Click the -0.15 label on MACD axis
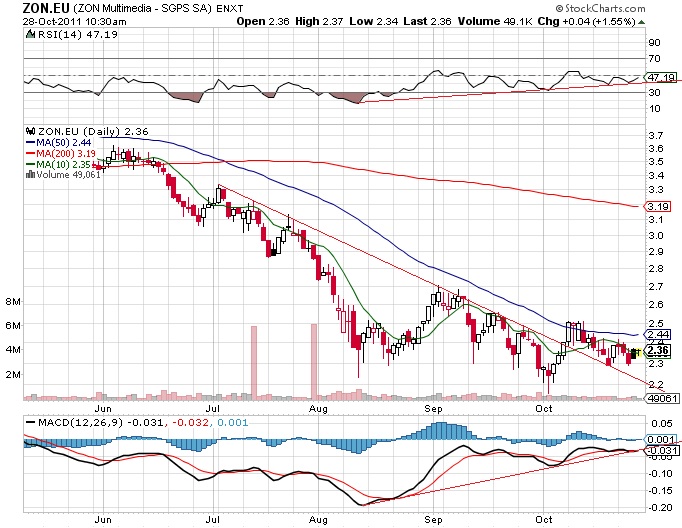 [661, 491]
